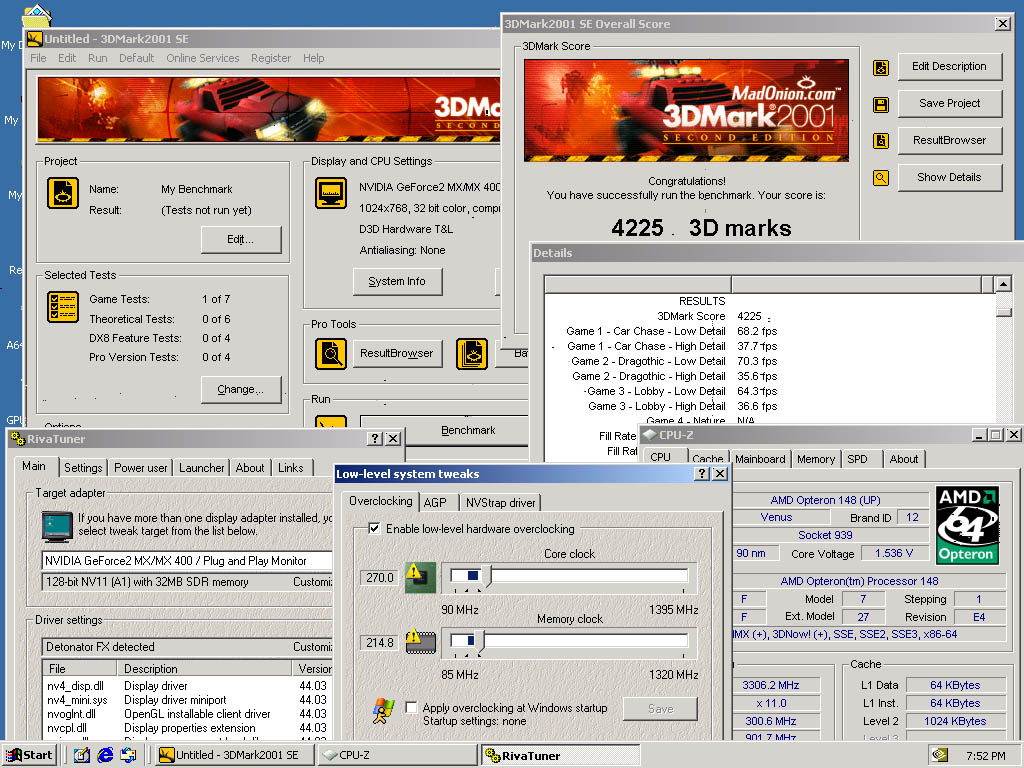Screen dimensions: 1024x768
Task: Click the NVIDIA system tray icon
Action: (x=940, y=755)
